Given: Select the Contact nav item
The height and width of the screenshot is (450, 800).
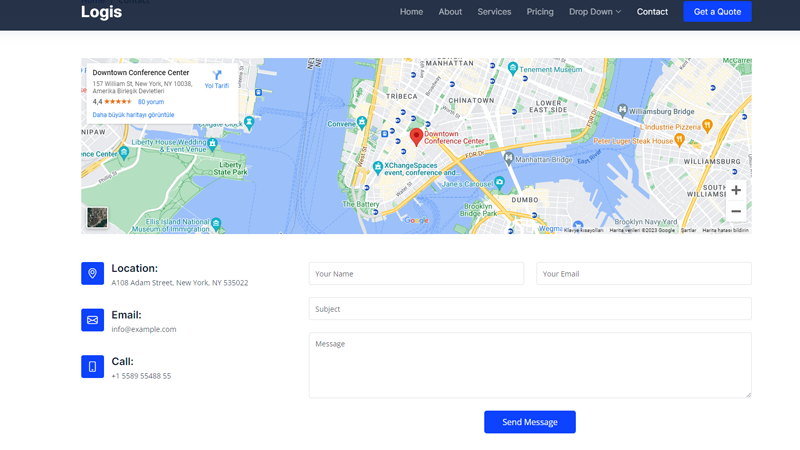Looking at the screenshot, I should (x=652, y=12).
